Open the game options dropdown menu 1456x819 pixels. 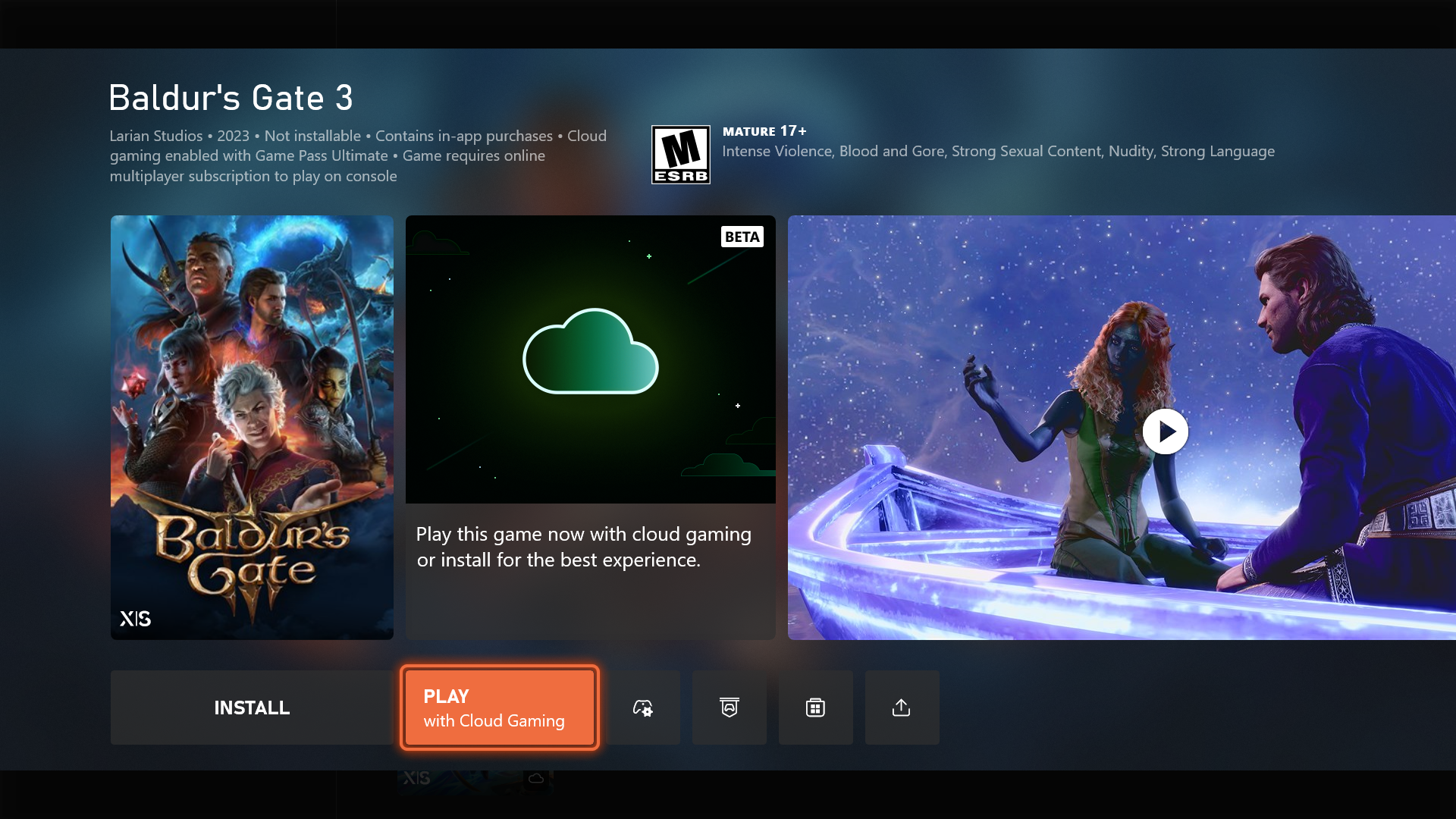643,708
